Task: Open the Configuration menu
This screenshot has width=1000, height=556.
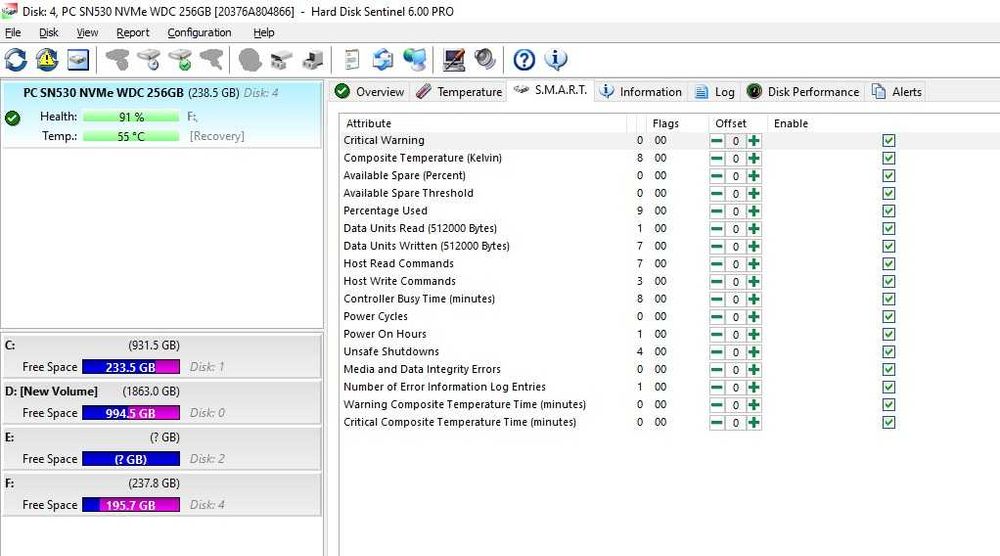Action: pyautogui.click(x=199, y=33)
